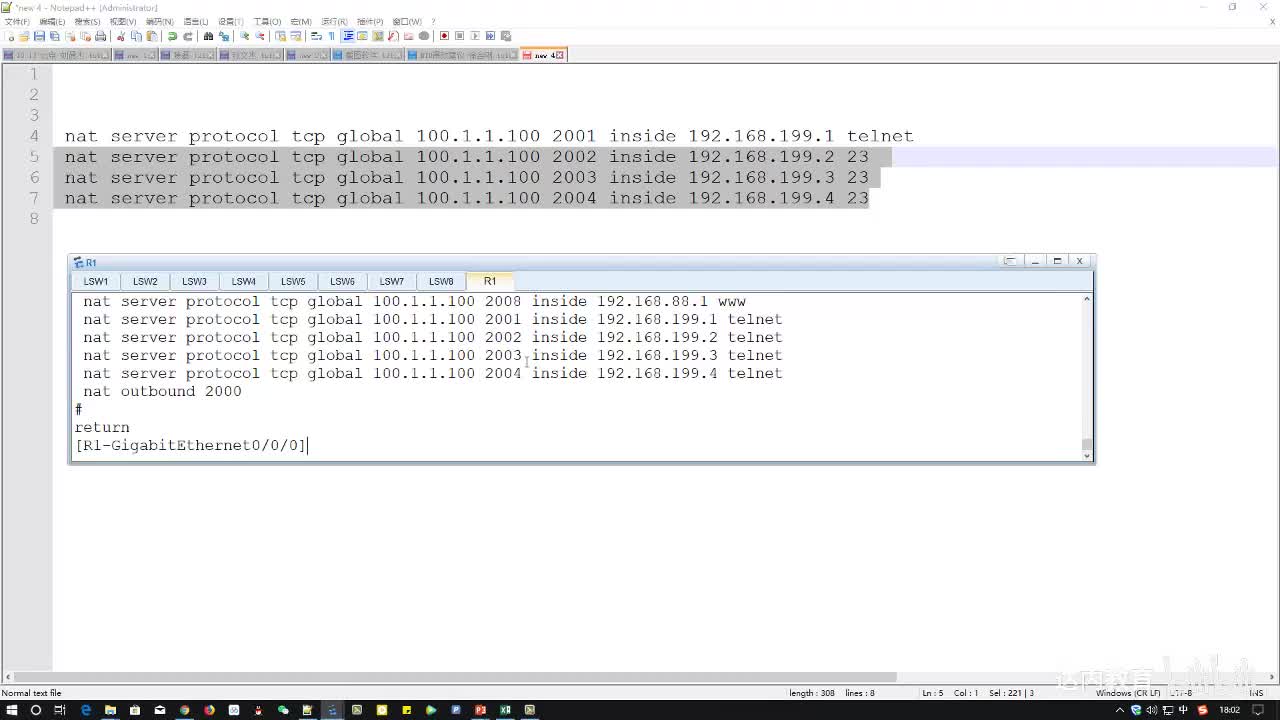
Task: Switch to the LSW7 tab in R1 window
Action: click(x=392, y=281)
